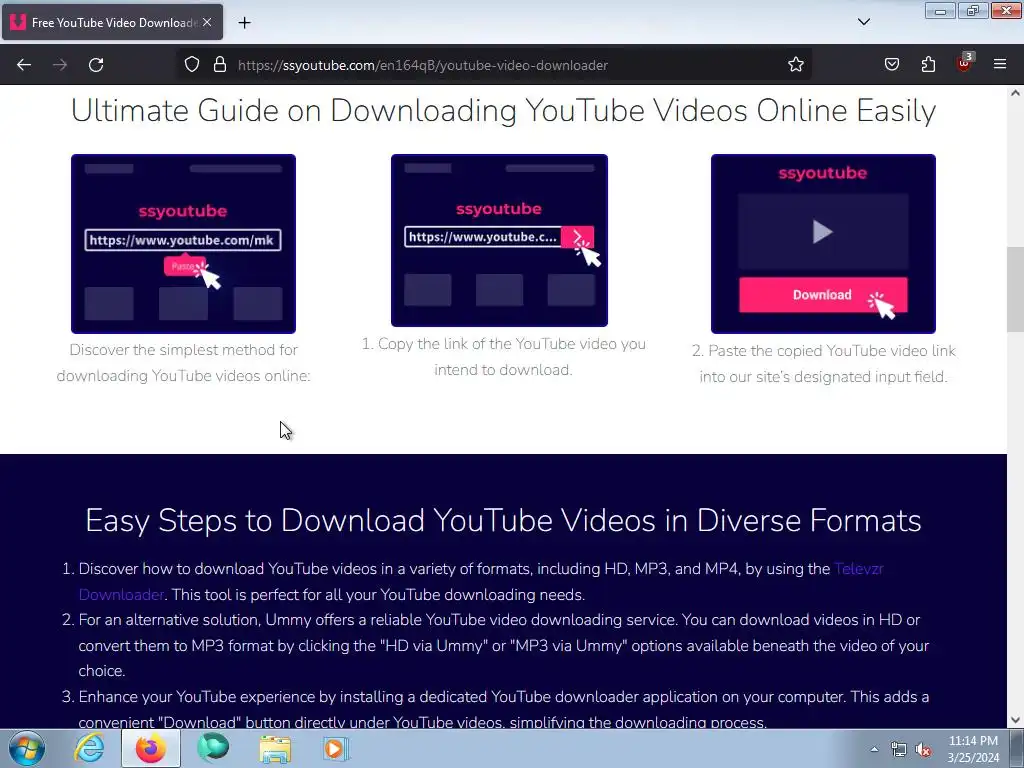Restore down the Firefox window
Viewport: 1024px width, 768px height.
(x=972, y=10)
